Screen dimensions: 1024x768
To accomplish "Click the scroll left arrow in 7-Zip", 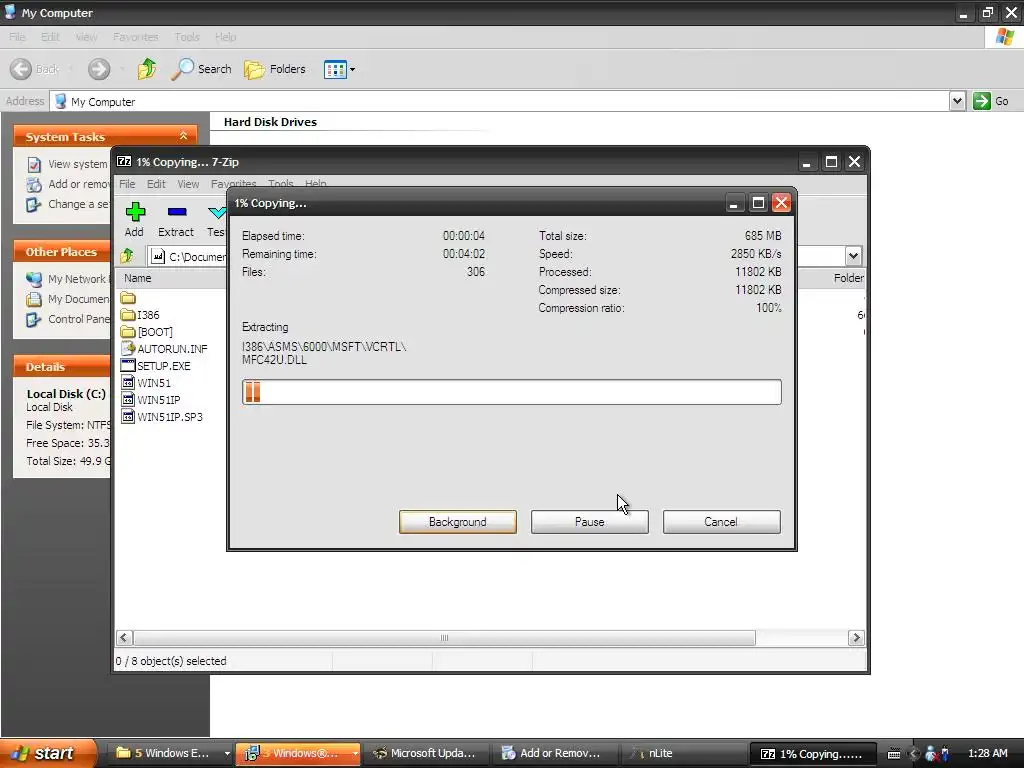I will [x=124, y=638].
